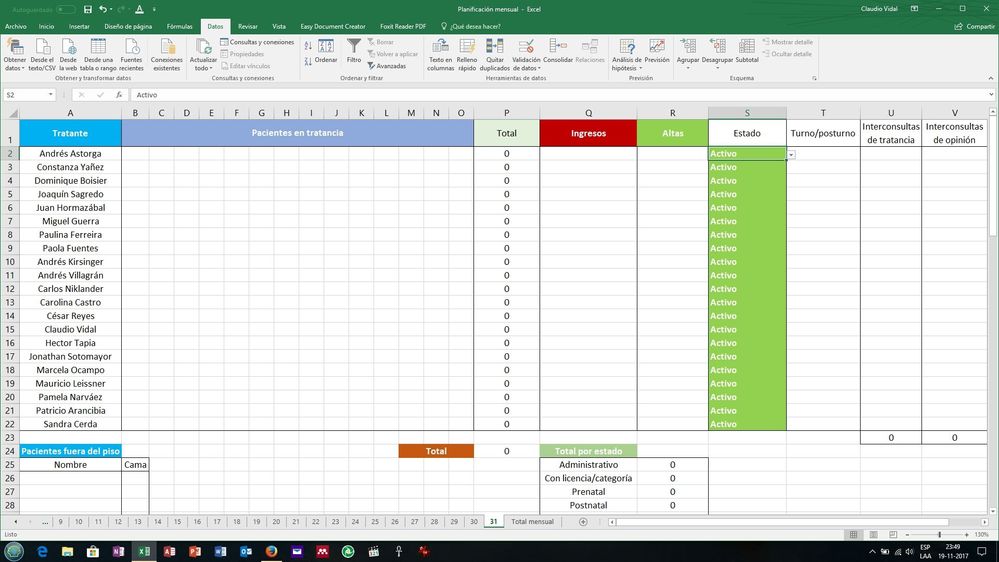Viewport: 999px width, 562px height.
Task: Click the Compartir button
Action: (975, 27)
